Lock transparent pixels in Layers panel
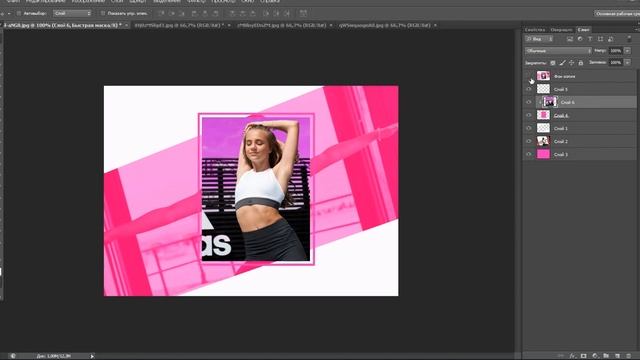Screen dimensions: 640x360 coord(553,63)
